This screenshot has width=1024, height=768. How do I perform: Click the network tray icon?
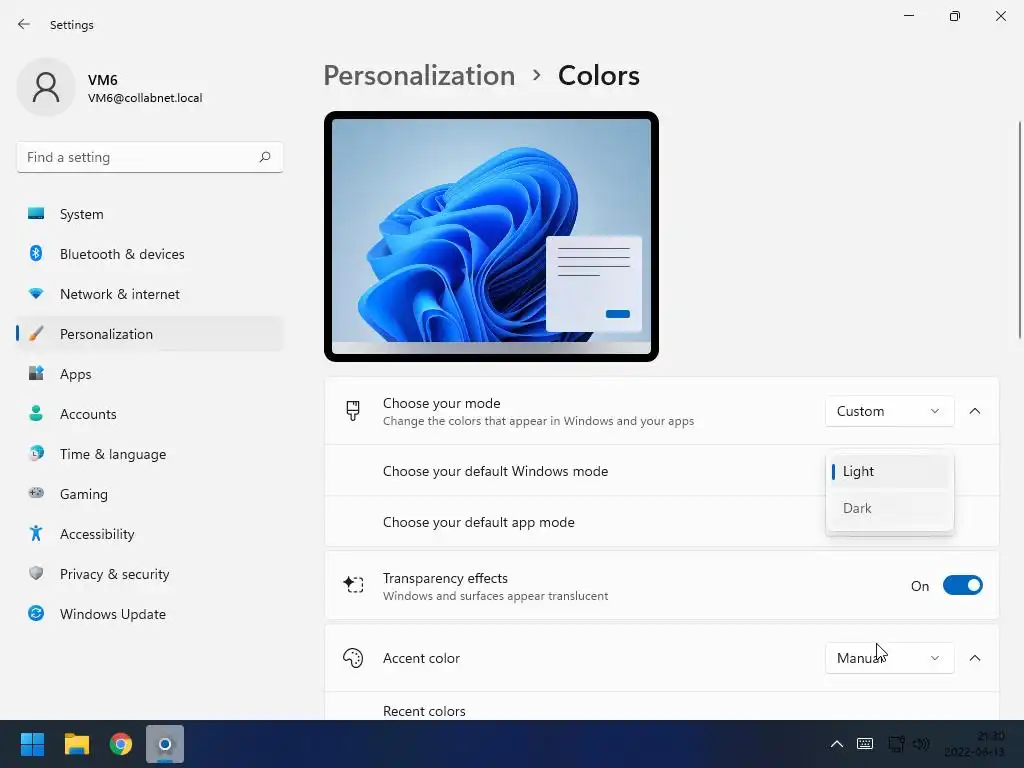[x=896, y=744]
